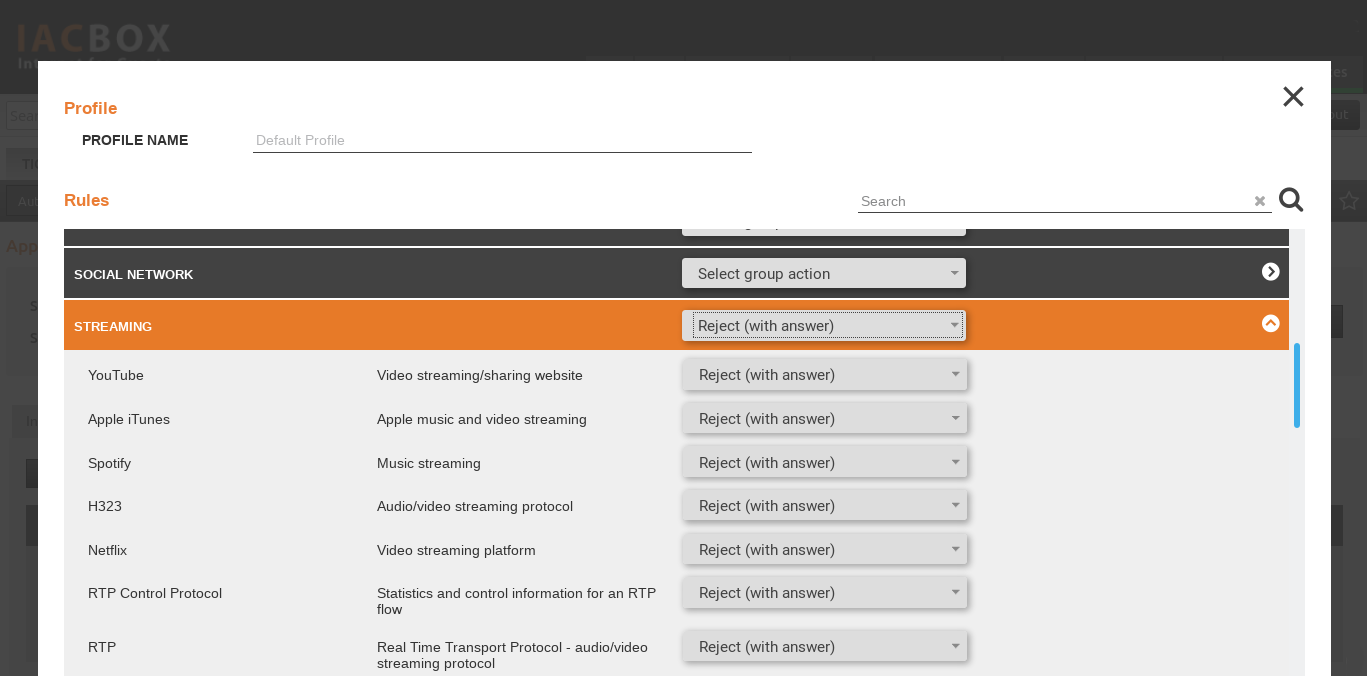Viewport: 1367px width, 676px height.
Task: Click the orange Rules heading
Action: [87, 200]
